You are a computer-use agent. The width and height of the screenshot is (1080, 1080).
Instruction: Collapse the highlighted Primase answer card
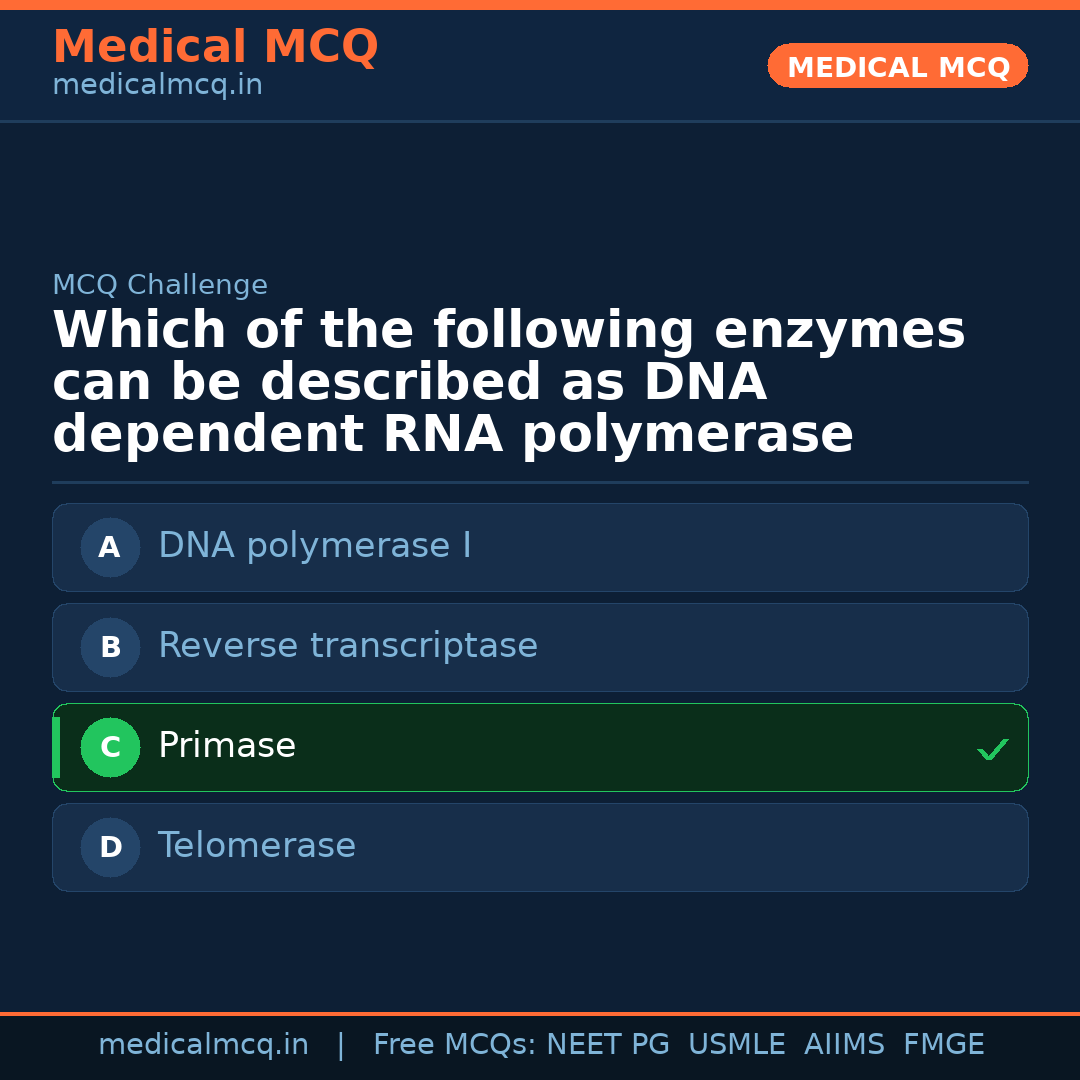[540, 747]
